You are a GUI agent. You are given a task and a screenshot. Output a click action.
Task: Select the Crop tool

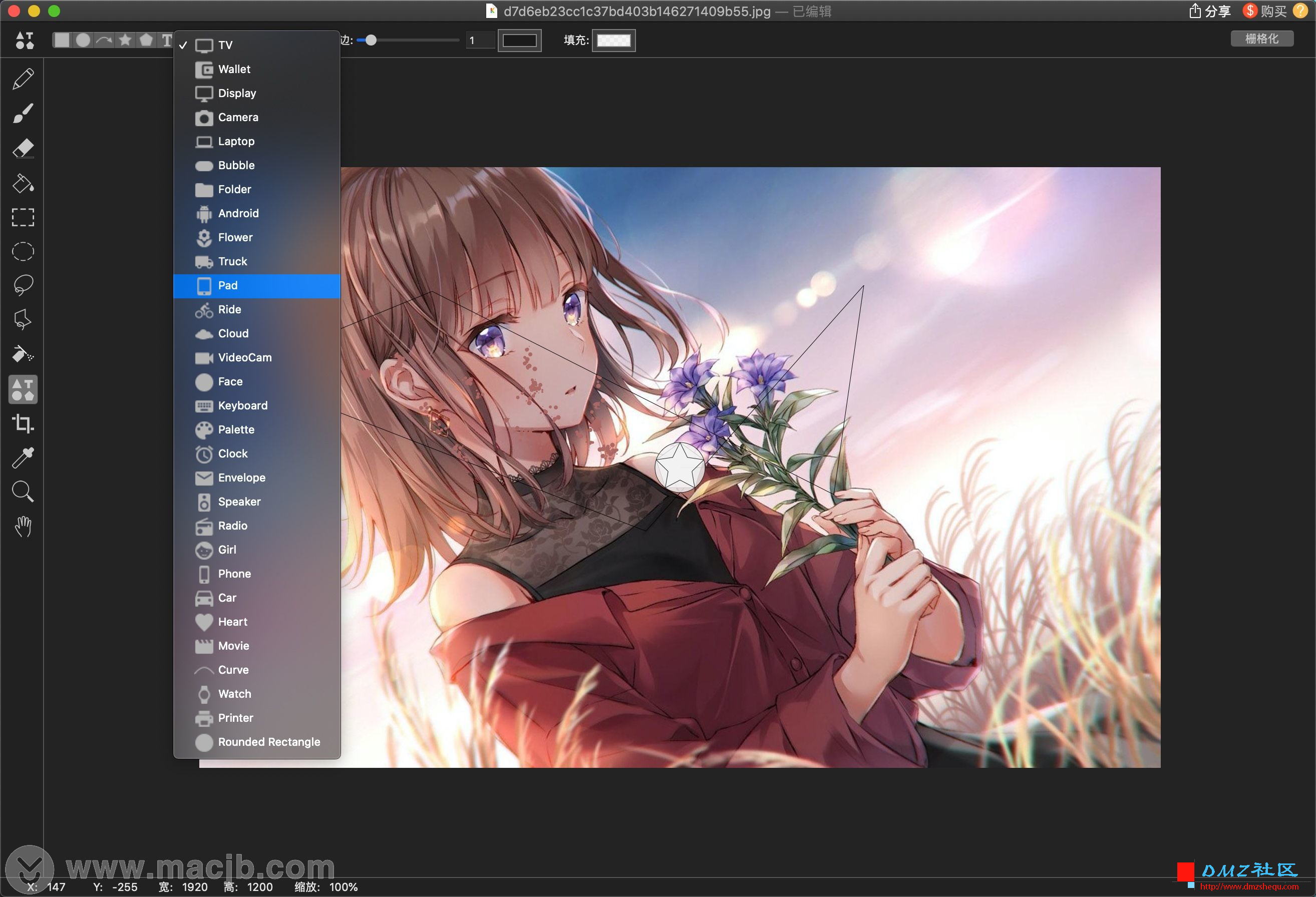[23, 423]
